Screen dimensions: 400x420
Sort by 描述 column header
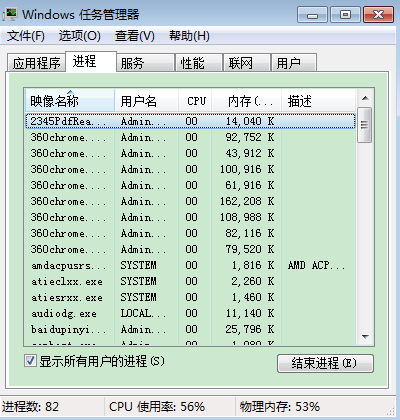pos(319,100)
